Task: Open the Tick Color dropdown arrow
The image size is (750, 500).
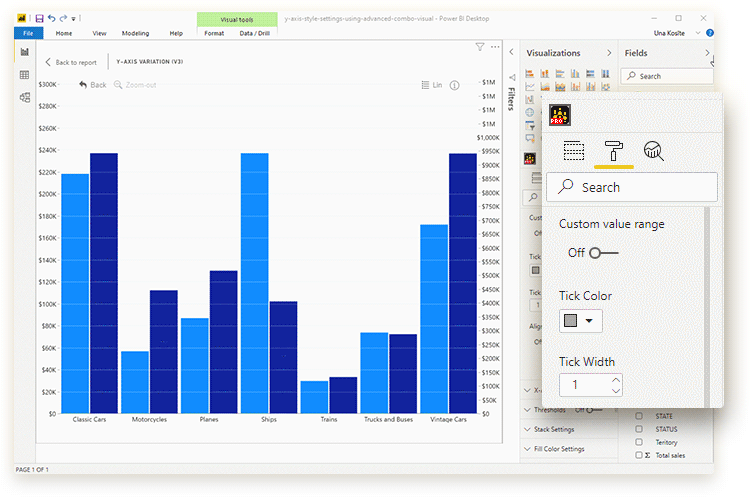Action: 589,321
